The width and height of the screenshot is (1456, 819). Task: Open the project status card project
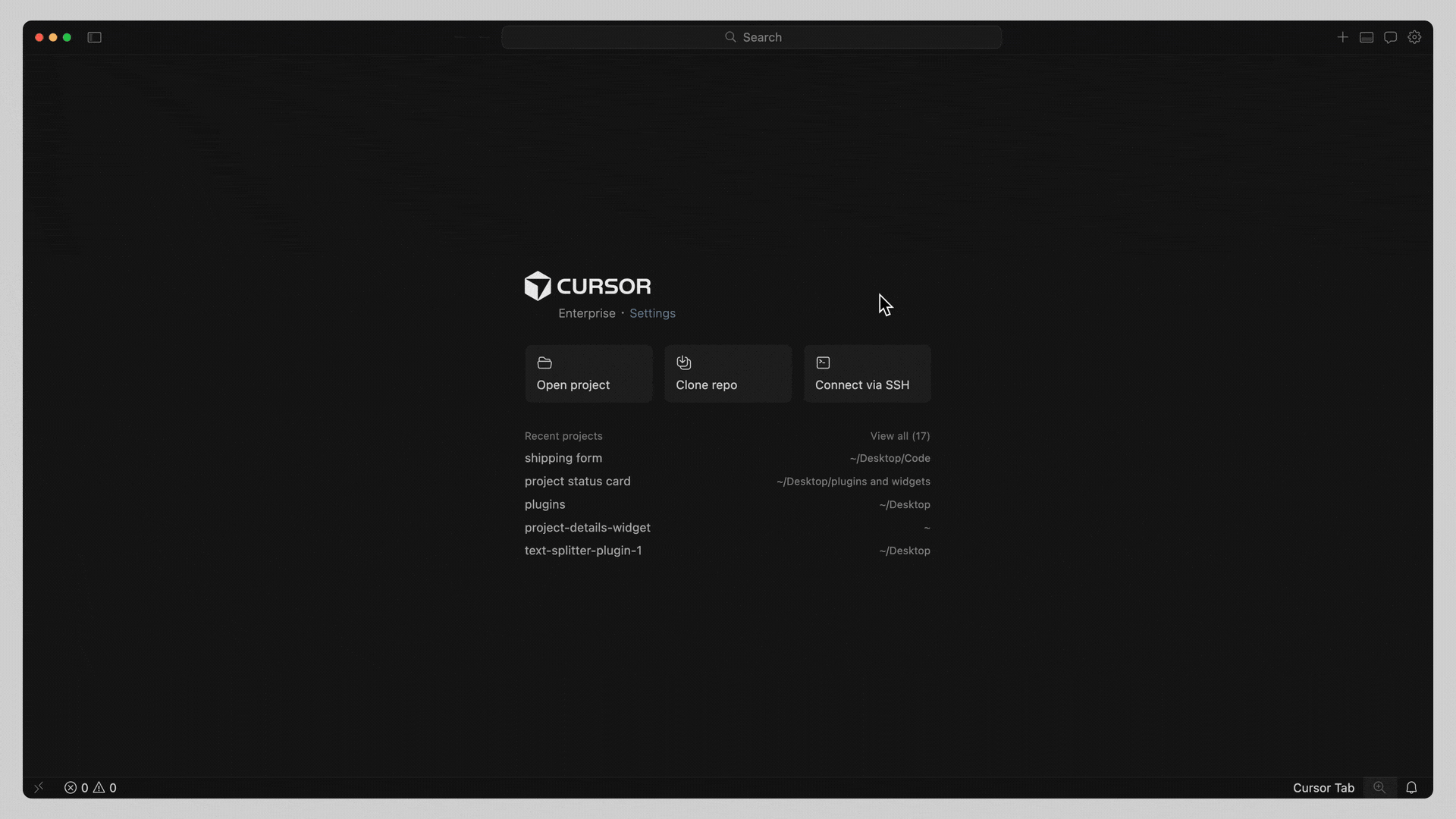coord(577,481)
